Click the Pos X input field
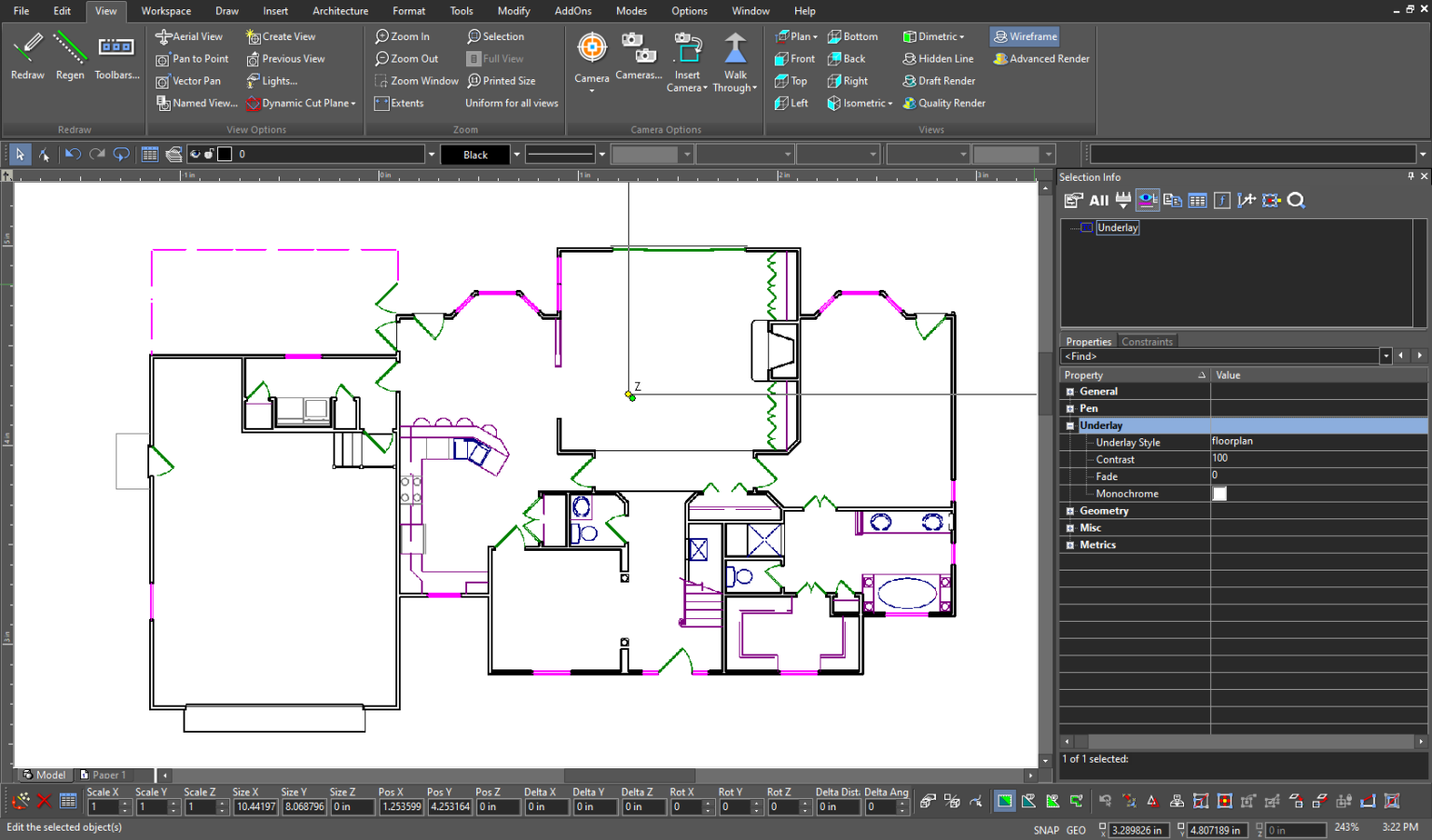 (x=401, y=806)
